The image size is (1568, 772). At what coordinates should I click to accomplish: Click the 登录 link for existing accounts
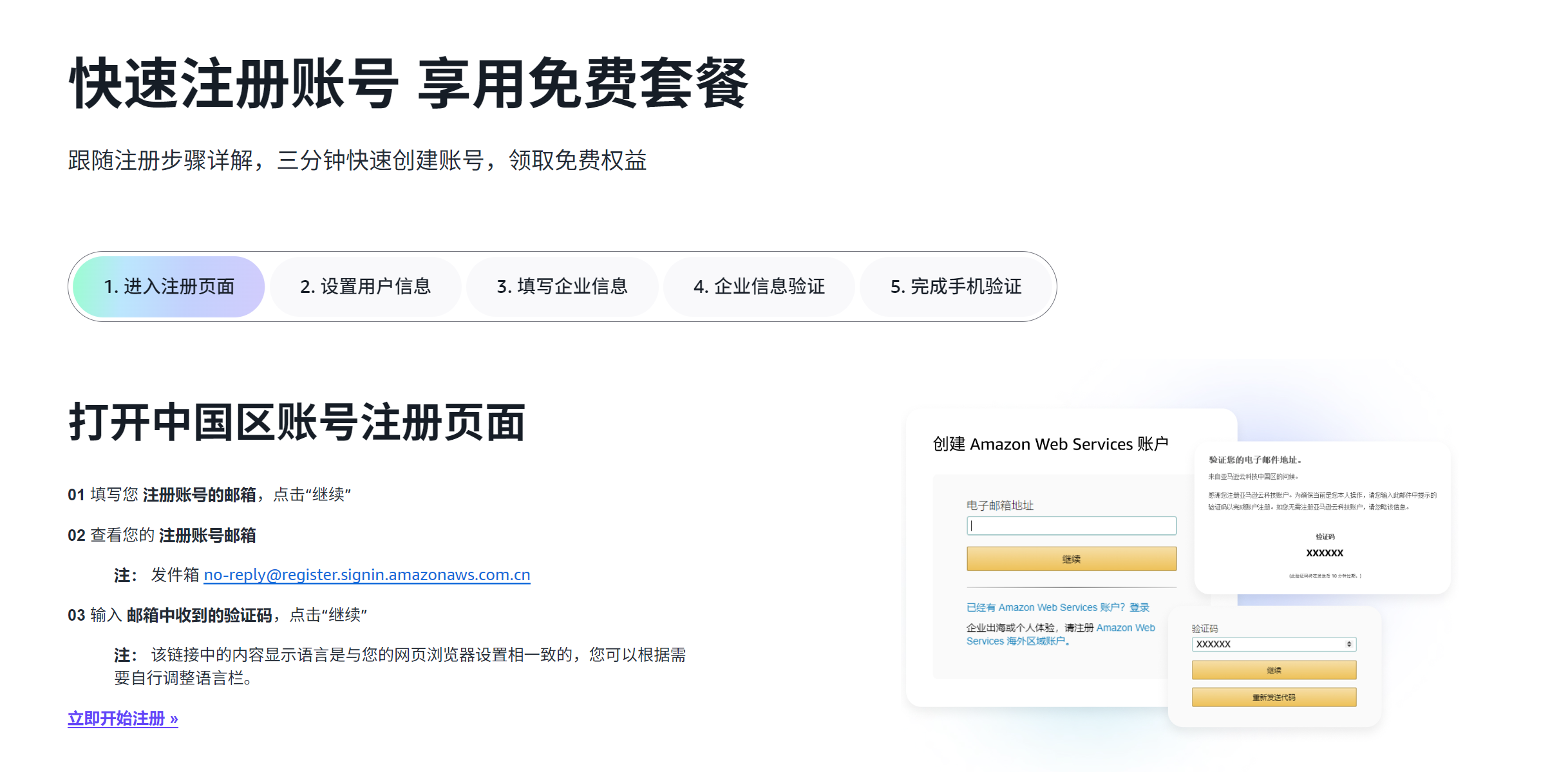1138,607
